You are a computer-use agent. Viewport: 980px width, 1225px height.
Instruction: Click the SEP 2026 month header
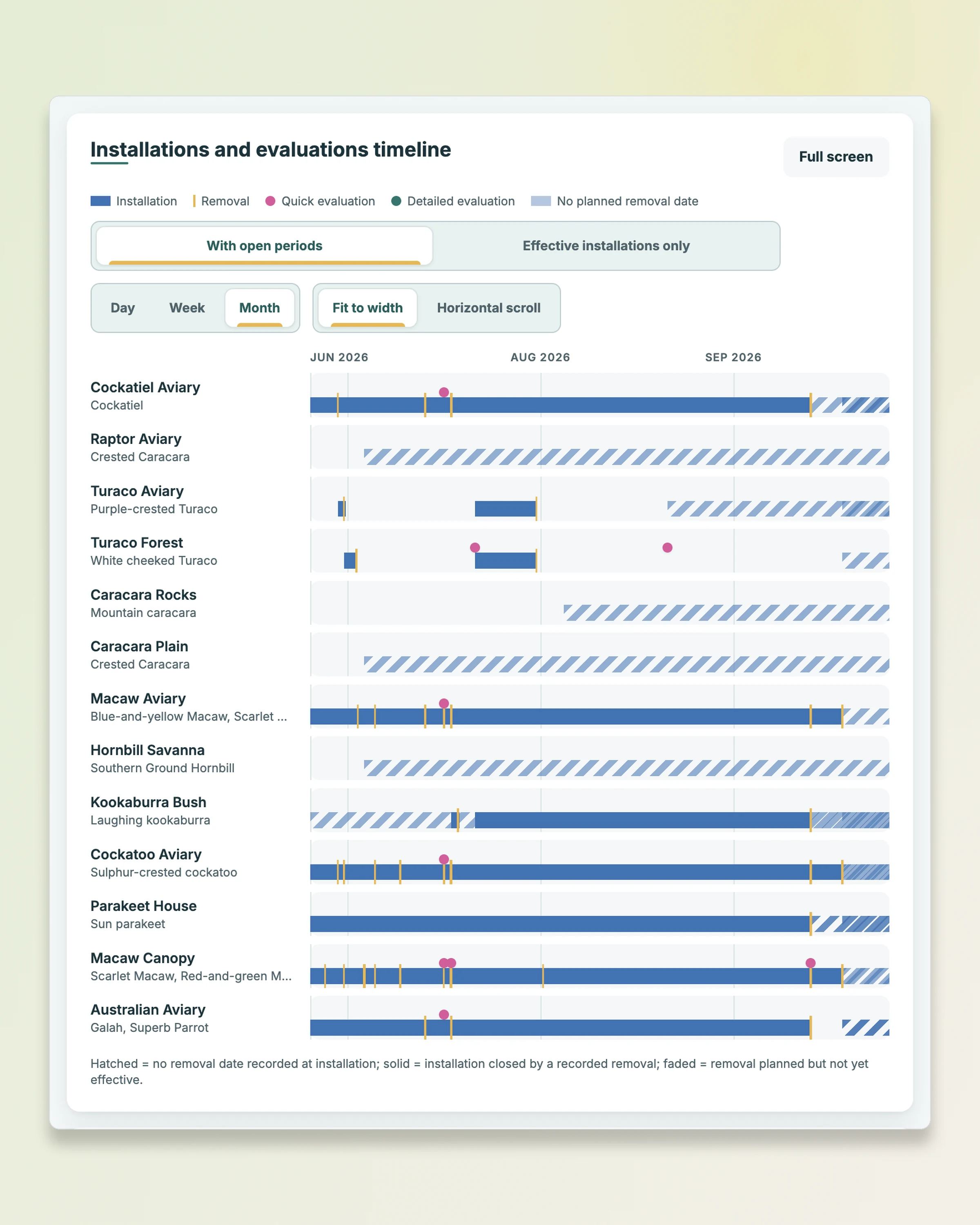click(733, 357)
